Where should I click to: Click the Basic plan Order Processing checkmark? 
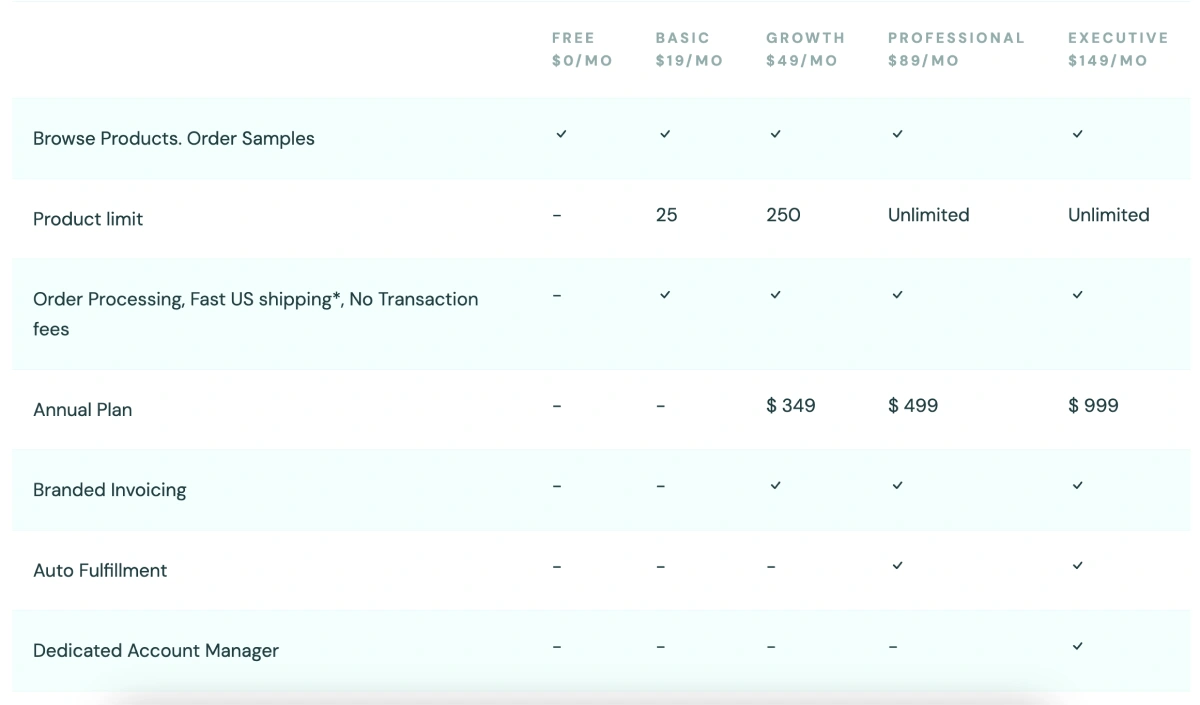[665, 295]
